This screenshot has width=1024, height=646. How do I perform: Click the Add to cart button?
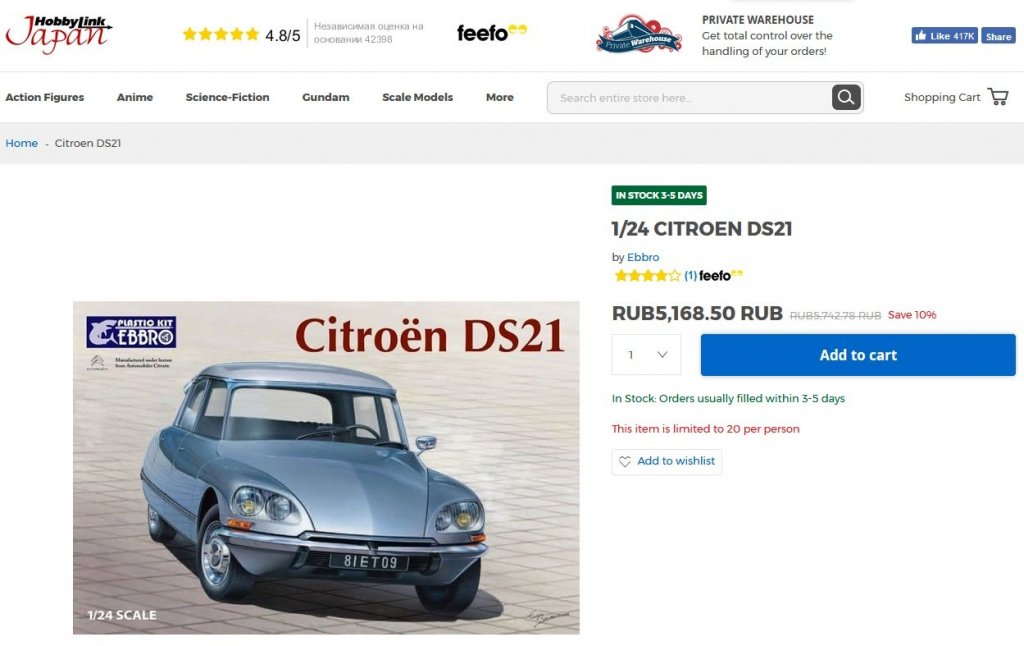[858, 355]
